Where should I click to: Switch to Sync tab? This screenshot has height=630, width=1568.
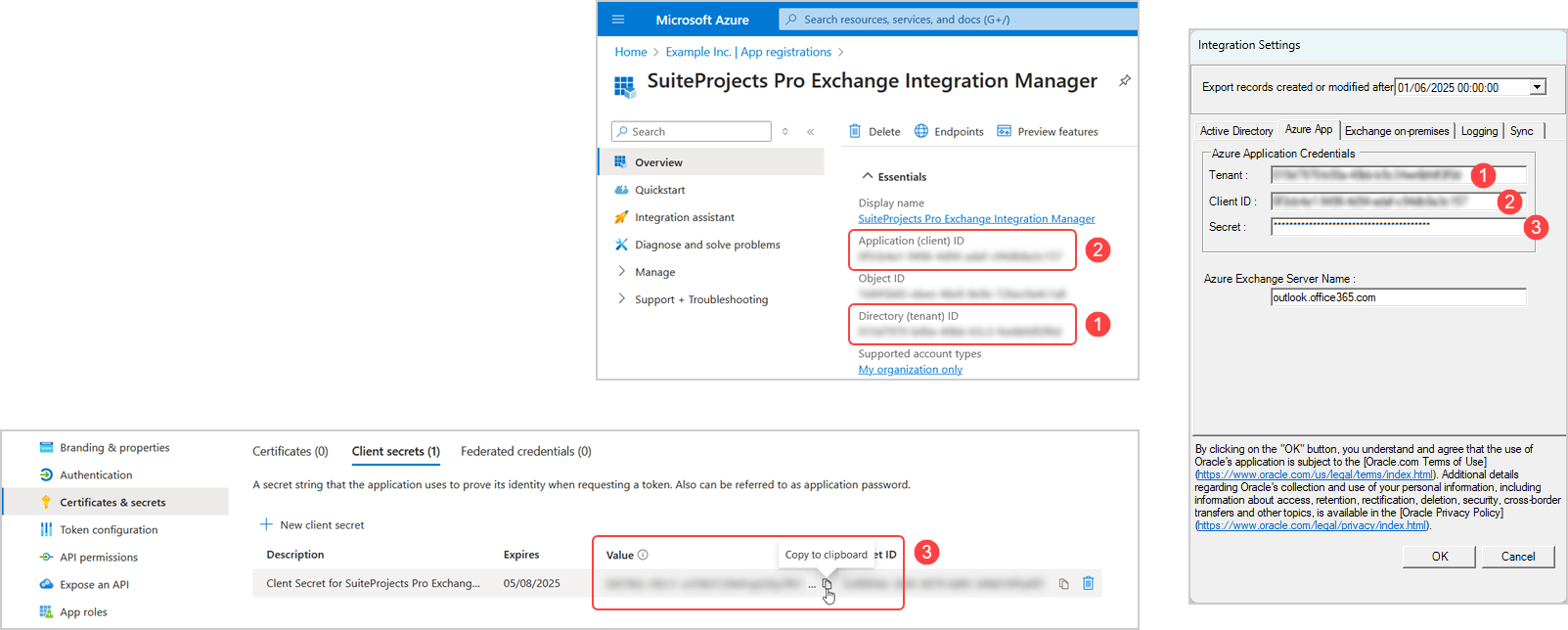coord(1522,131)
